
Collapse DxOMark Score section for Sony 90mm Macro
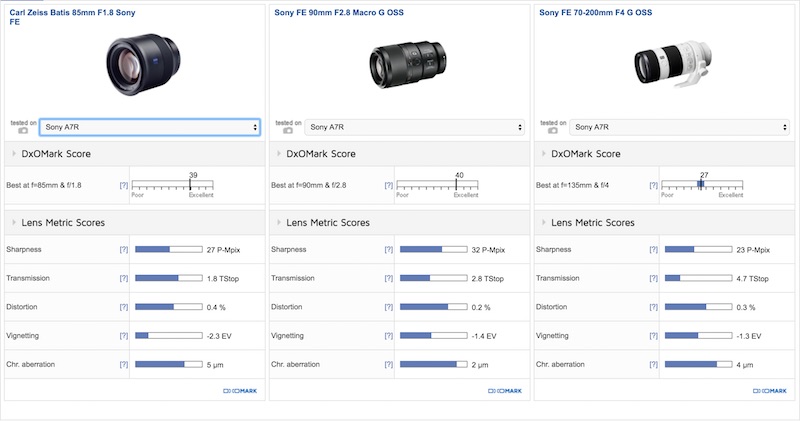pos(279,153)
